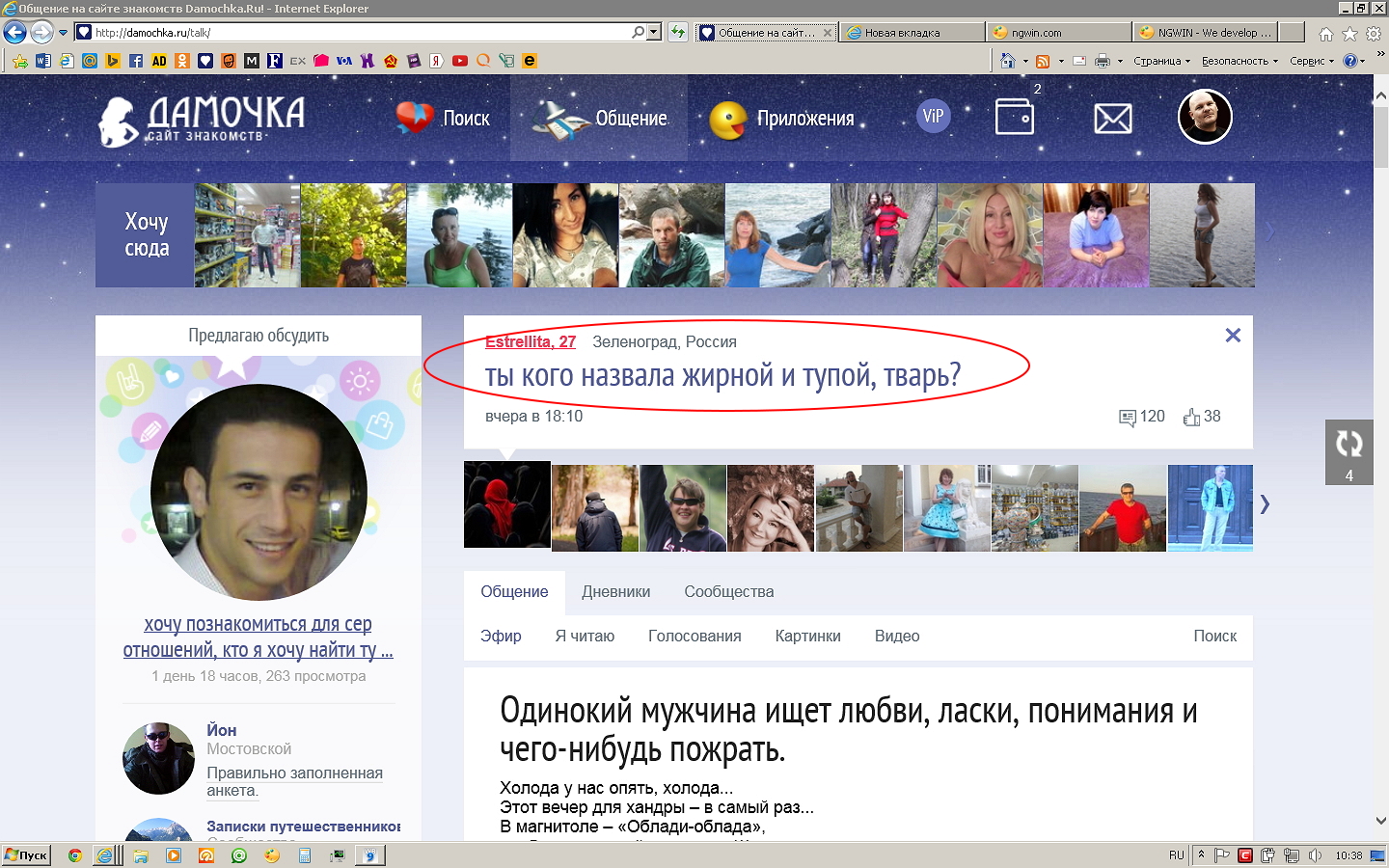Open Favorites star icon at top right
Viewport: 1389px width, 868px height.
1349,34
